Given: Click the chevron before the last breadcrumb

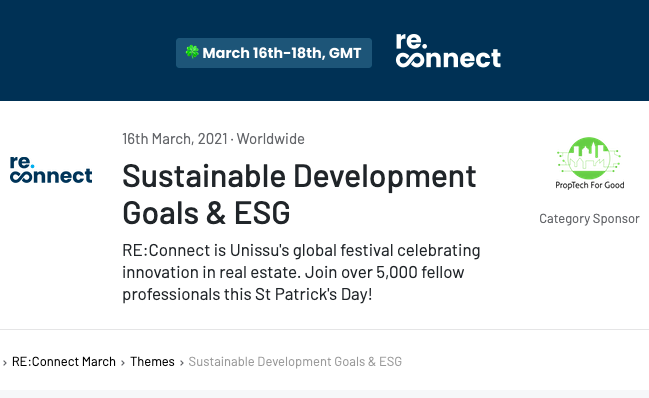Looking at the screenshot, I should pyautogui.click(x=182, y=363).
